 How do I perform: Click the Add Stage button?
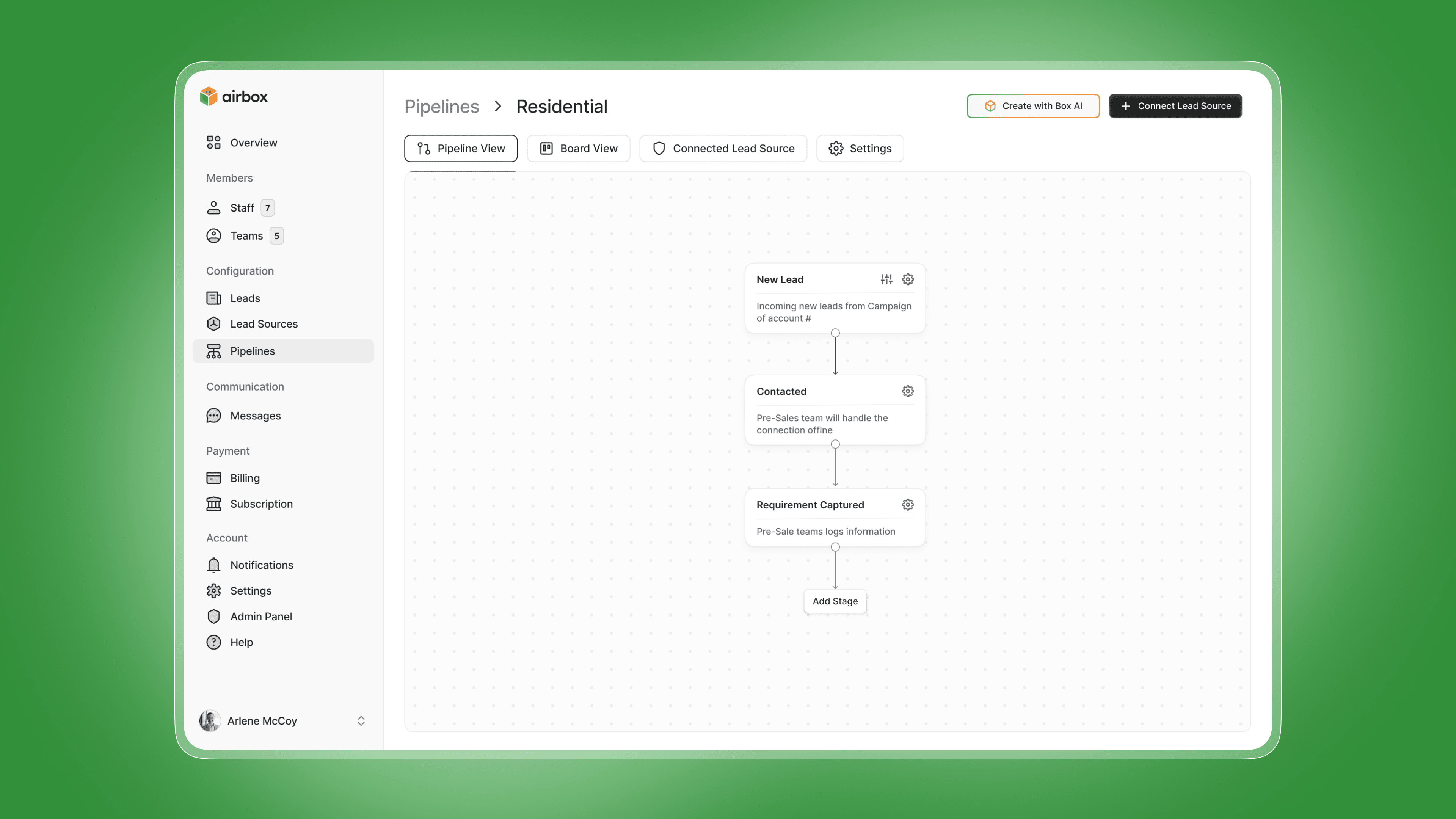835,601
